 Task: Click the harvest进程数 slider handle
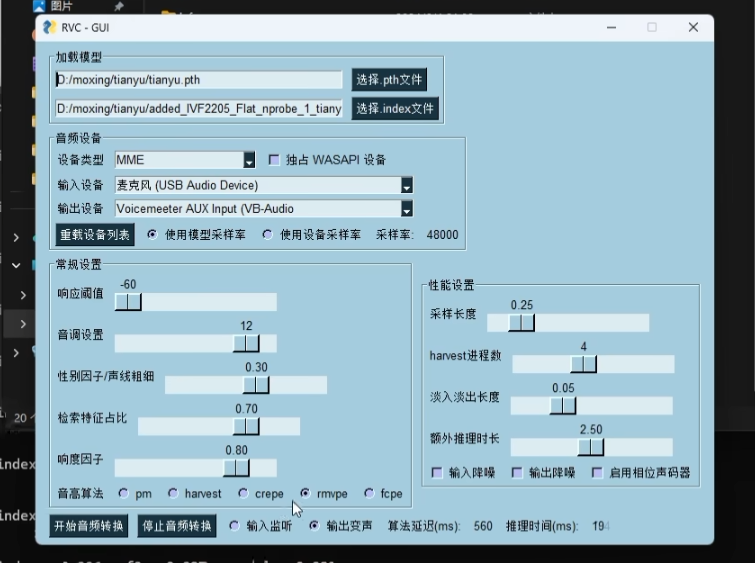pyautogui.click(x=584, y=364)
